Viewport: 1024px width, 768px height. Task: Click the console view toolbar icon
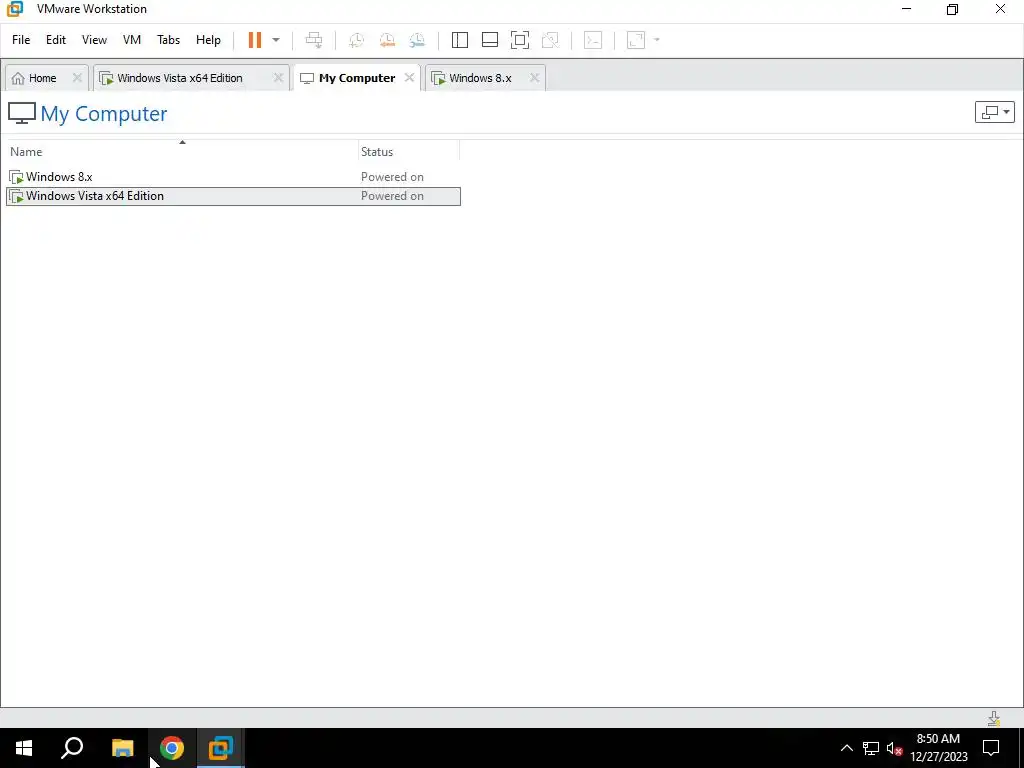coord(592,40)
